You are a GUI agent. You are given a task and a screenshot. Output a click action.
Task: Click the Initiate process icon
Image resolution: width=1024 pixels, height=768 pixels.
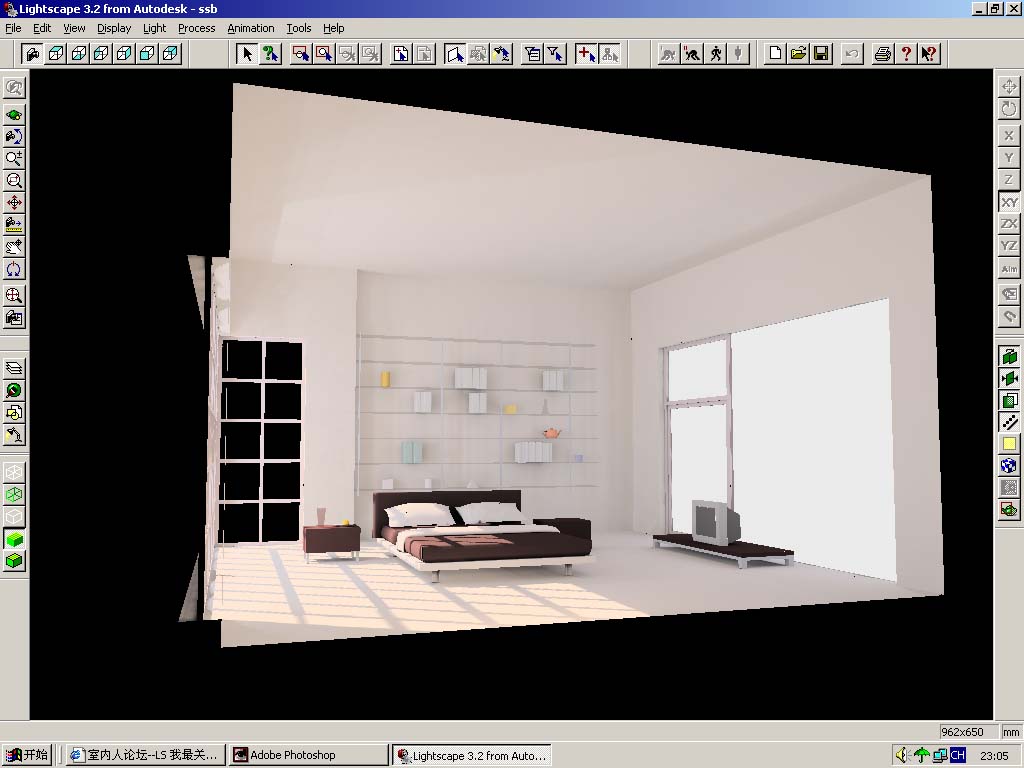tap(668, 54)
